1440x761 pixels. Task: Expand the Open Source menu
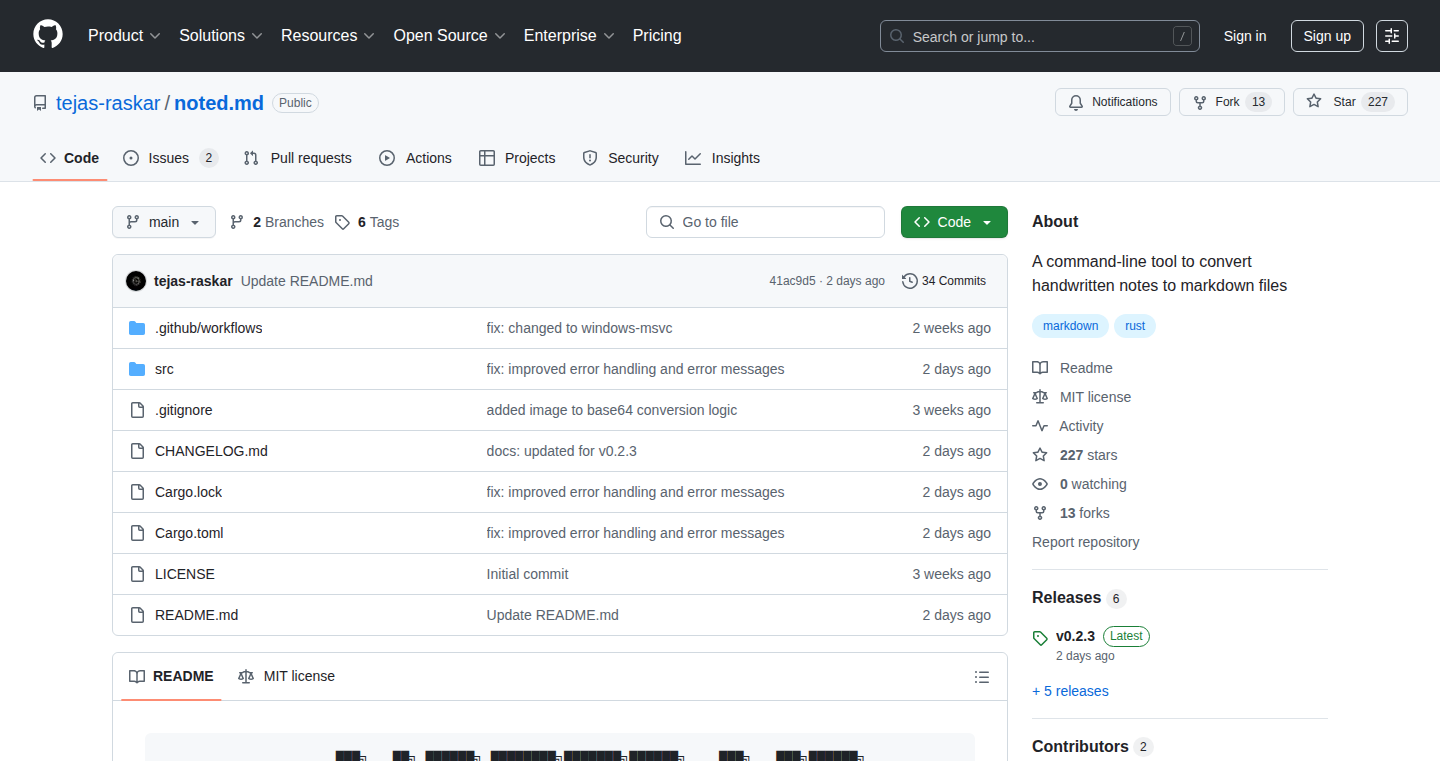[x=450, y=36]
